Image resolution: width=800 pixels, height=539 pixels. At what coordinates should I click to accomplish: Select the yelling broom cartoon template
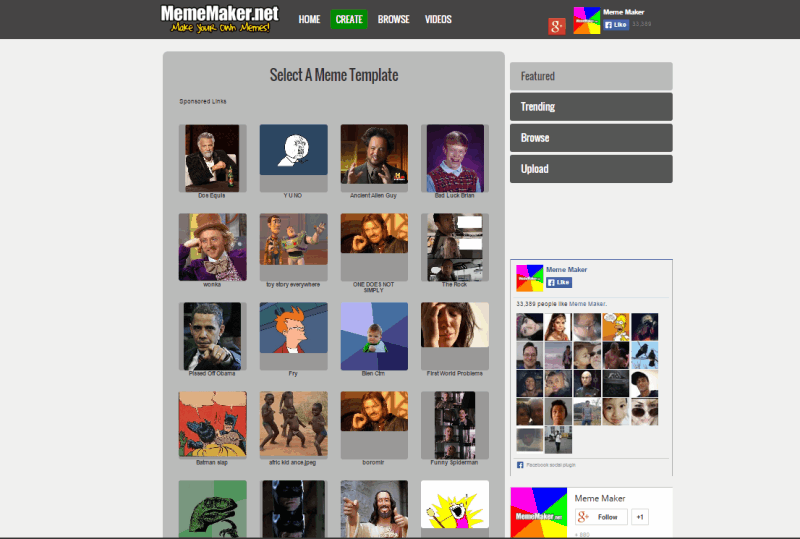click(455, 509)
